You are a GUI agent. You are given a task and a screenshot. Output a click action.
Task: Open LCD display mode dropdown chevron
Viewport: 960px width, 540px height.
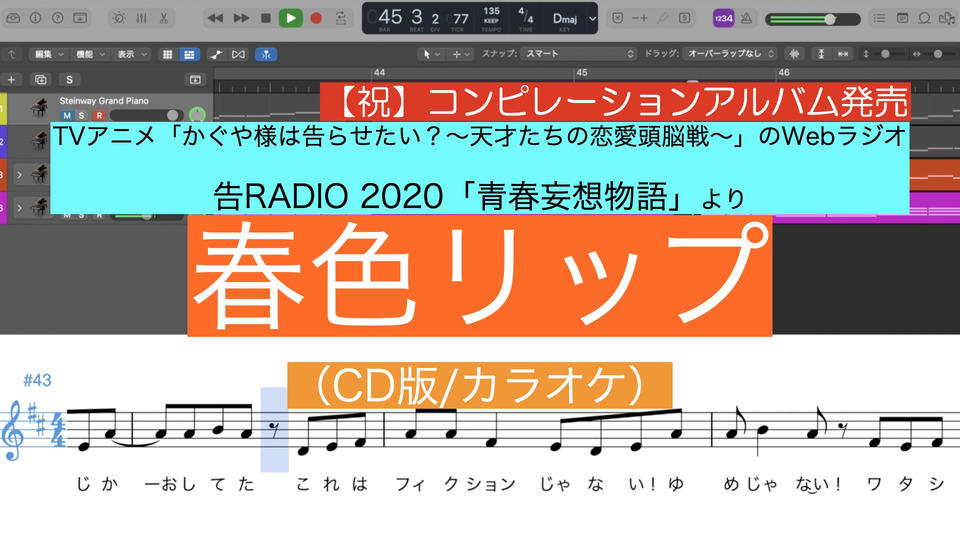pos(592,18)
